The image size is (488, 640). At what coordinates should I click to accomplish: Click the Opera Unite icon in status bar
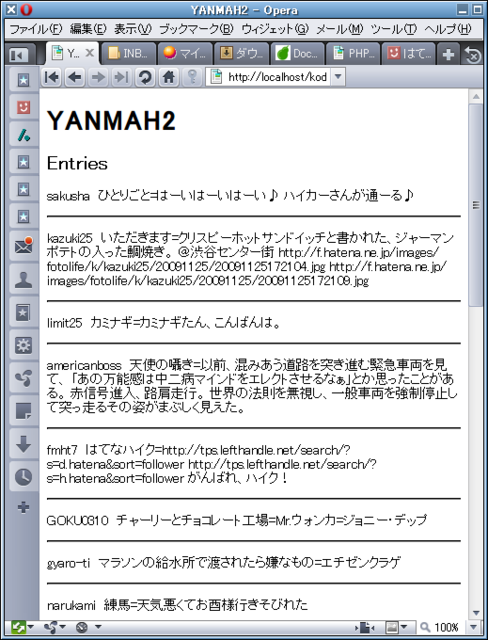51,627
